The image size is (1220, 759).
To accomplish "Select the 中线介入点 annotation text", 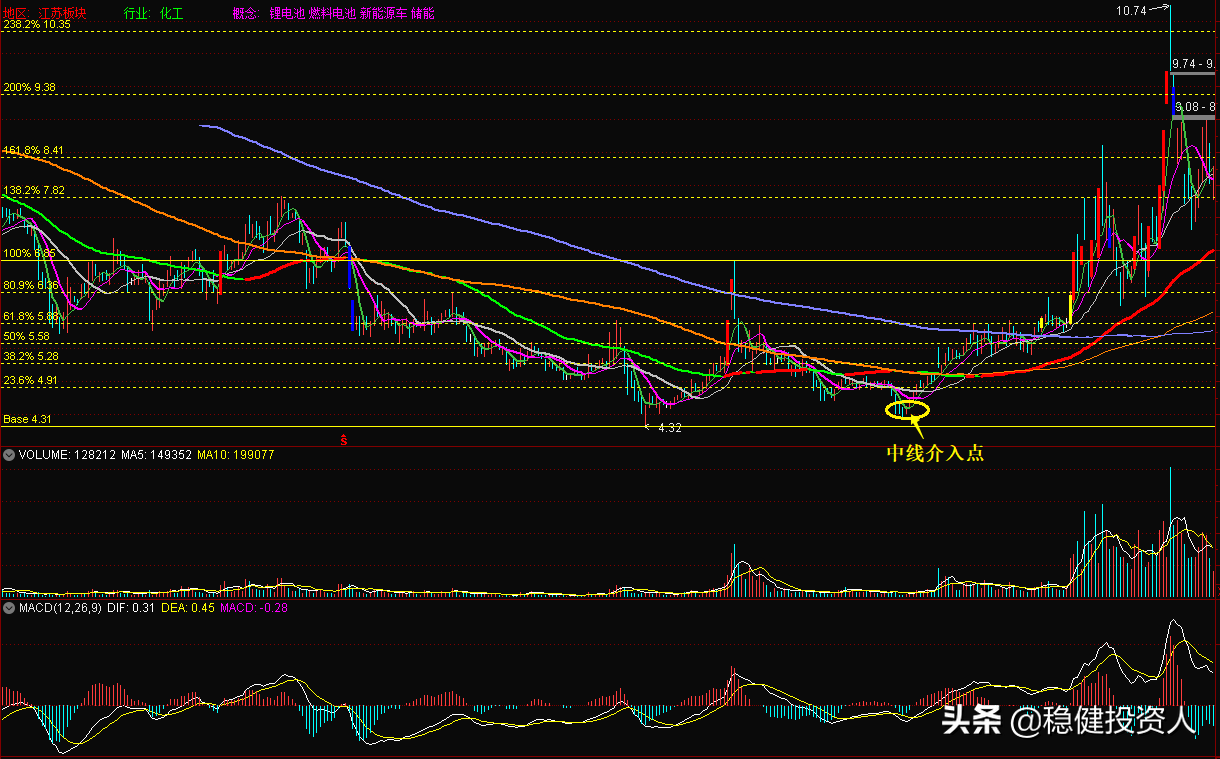I will click(936, 453).
